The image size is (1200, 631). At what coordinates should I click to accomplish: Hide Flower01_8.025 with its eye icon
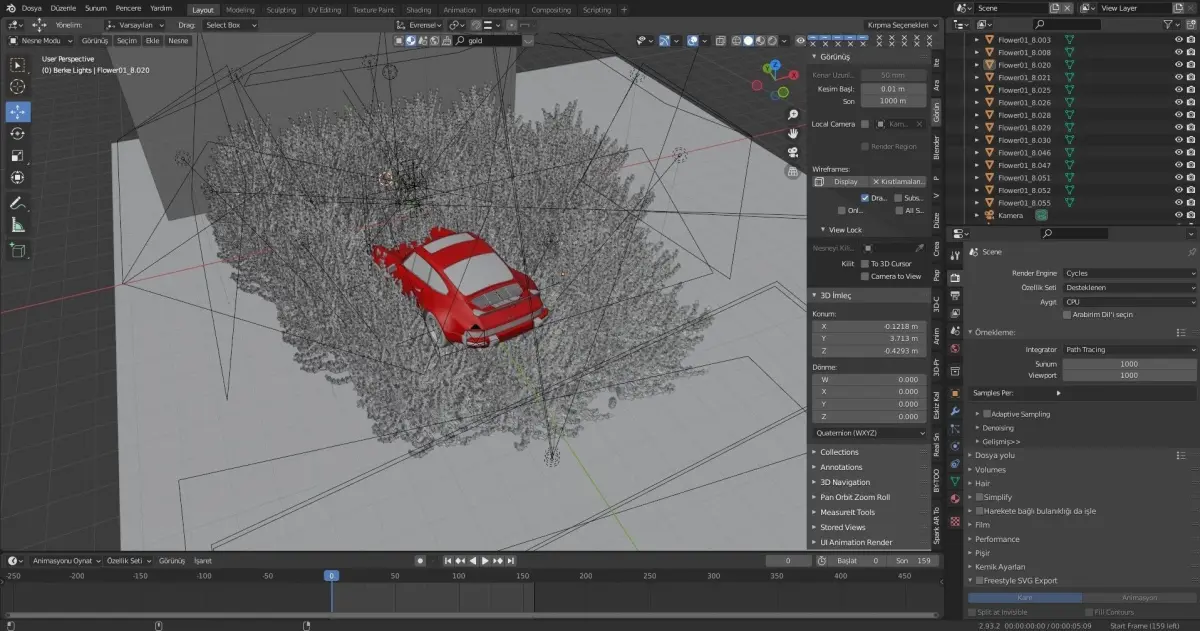coord(1178,90)
